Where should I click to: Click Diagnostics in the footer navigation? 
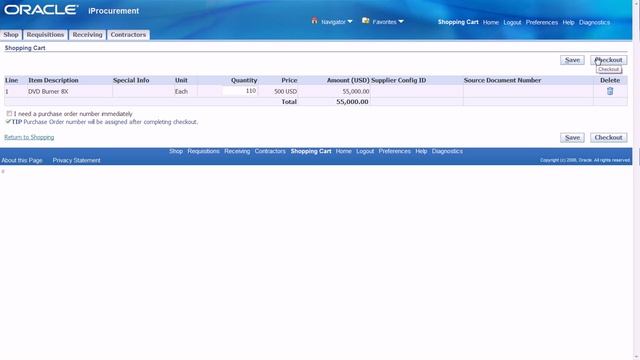point(447,151)
